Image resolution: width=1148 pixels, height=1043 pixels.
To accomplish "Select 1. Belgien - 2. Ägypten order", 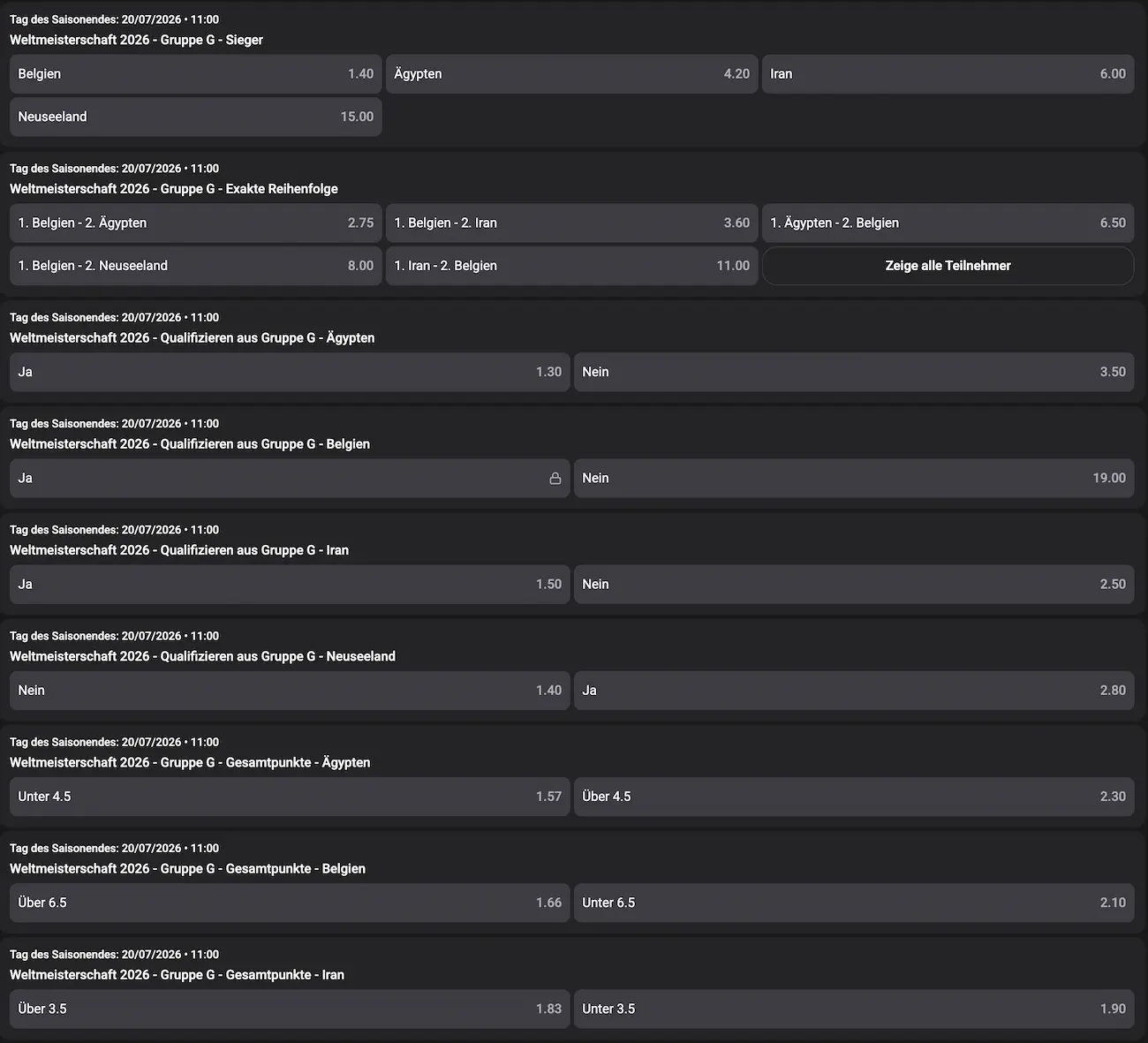I will pyautogui.click(x=195, y=223).
